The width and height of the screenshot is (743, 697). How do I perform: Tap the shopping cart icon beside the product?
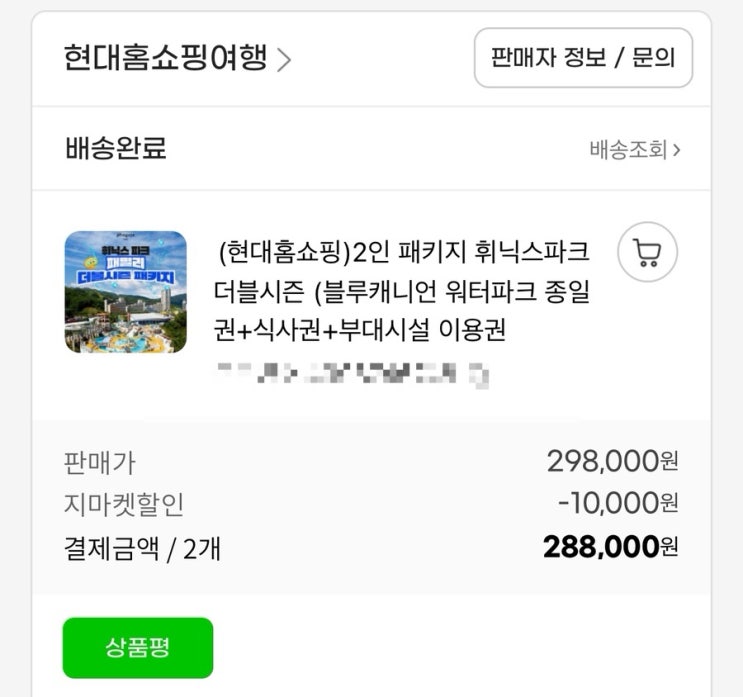point(647,251)
